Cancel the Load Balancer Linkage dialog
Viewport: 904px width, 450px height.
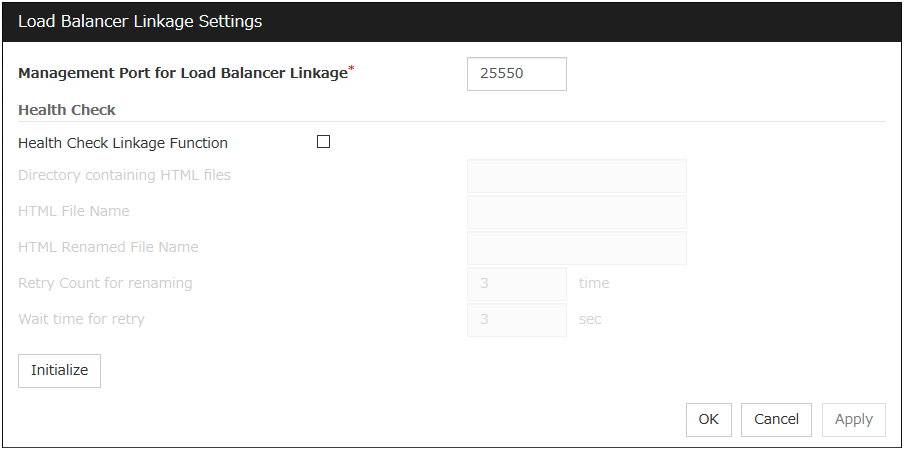click(x=776, y=420)
